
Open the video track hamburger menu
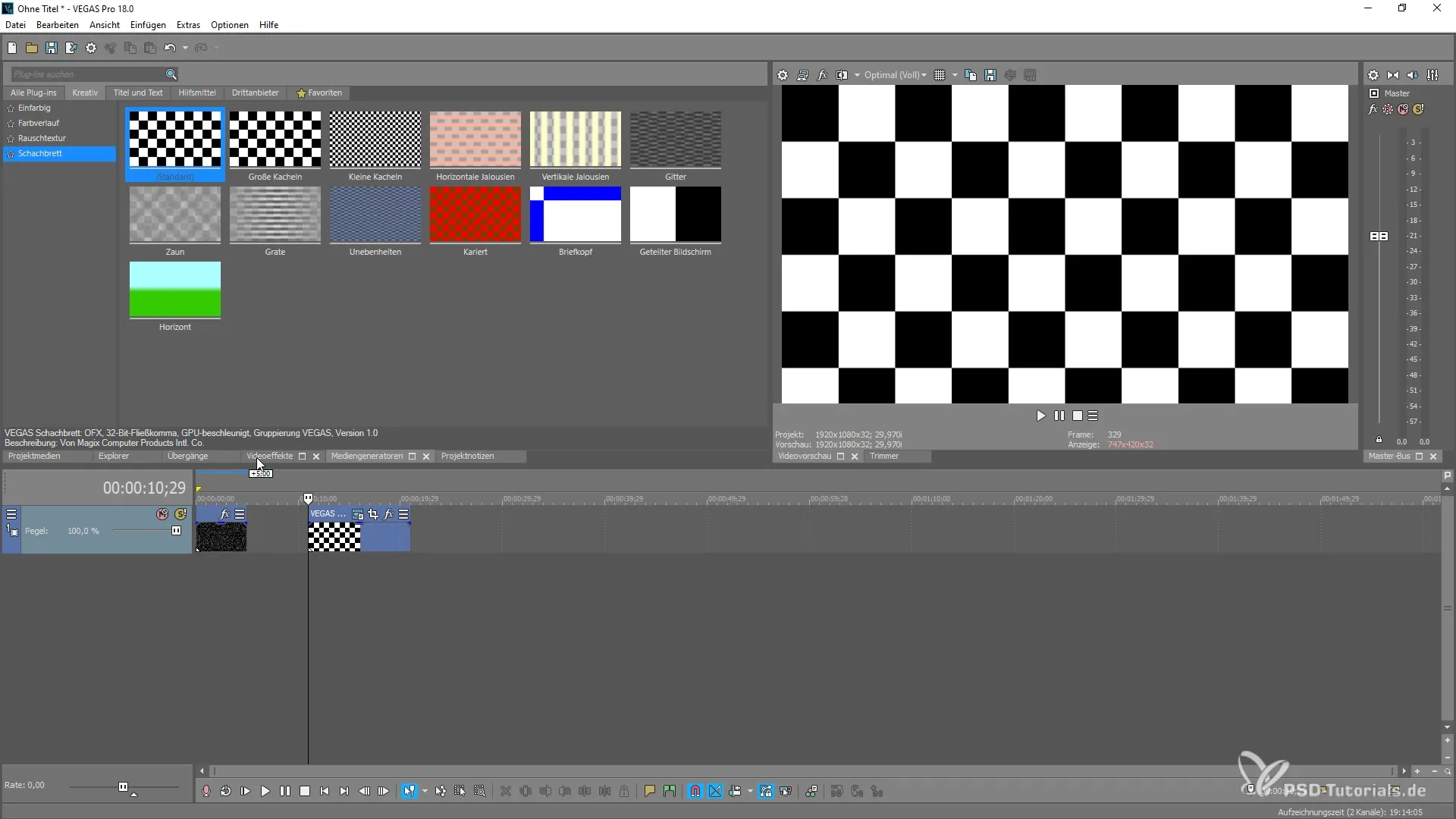pyautogui.click(x=11, y=514)
